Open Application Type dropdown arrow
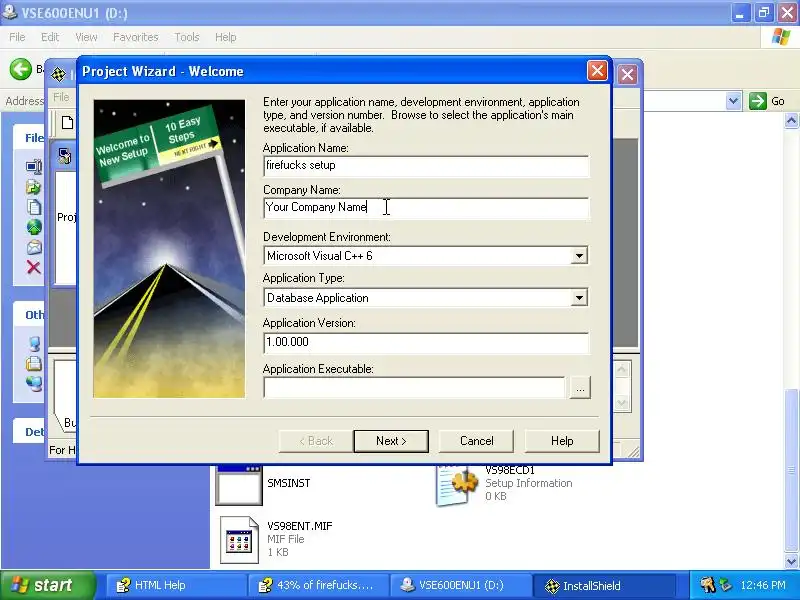 tap(579, 297)
